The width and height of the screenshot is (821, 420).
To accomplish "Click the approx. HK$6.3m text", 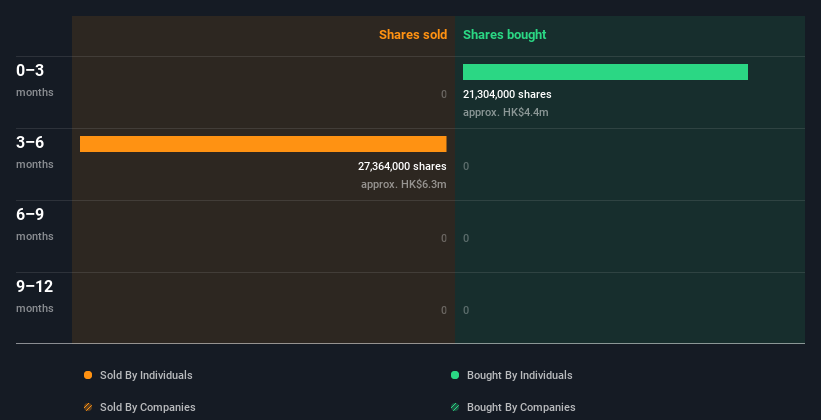I will [x=404, y=185].
